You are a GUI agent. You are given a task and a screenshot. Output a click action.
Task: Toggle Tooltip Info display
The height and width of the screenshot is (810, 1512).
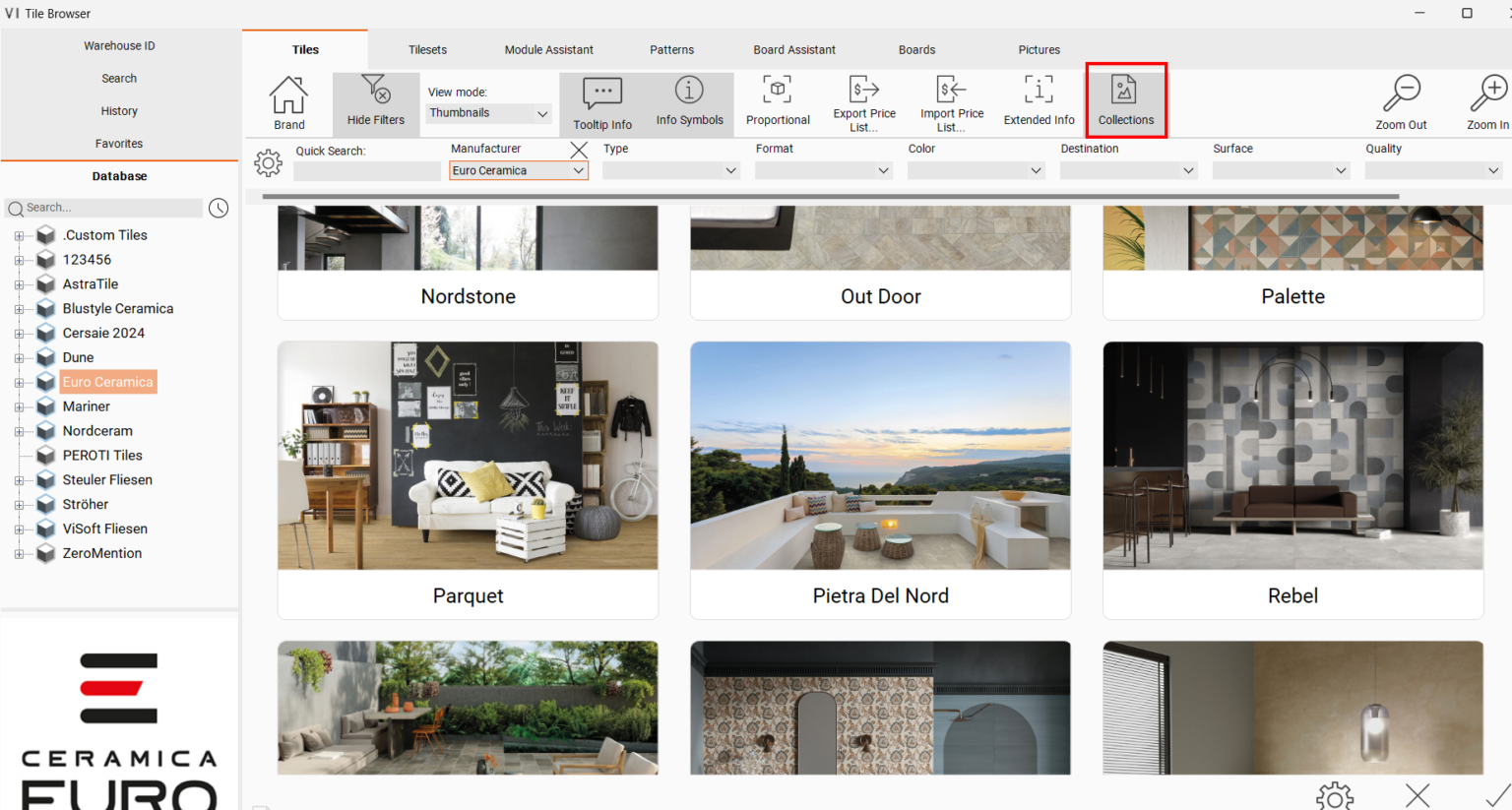(x=602, y=103)
